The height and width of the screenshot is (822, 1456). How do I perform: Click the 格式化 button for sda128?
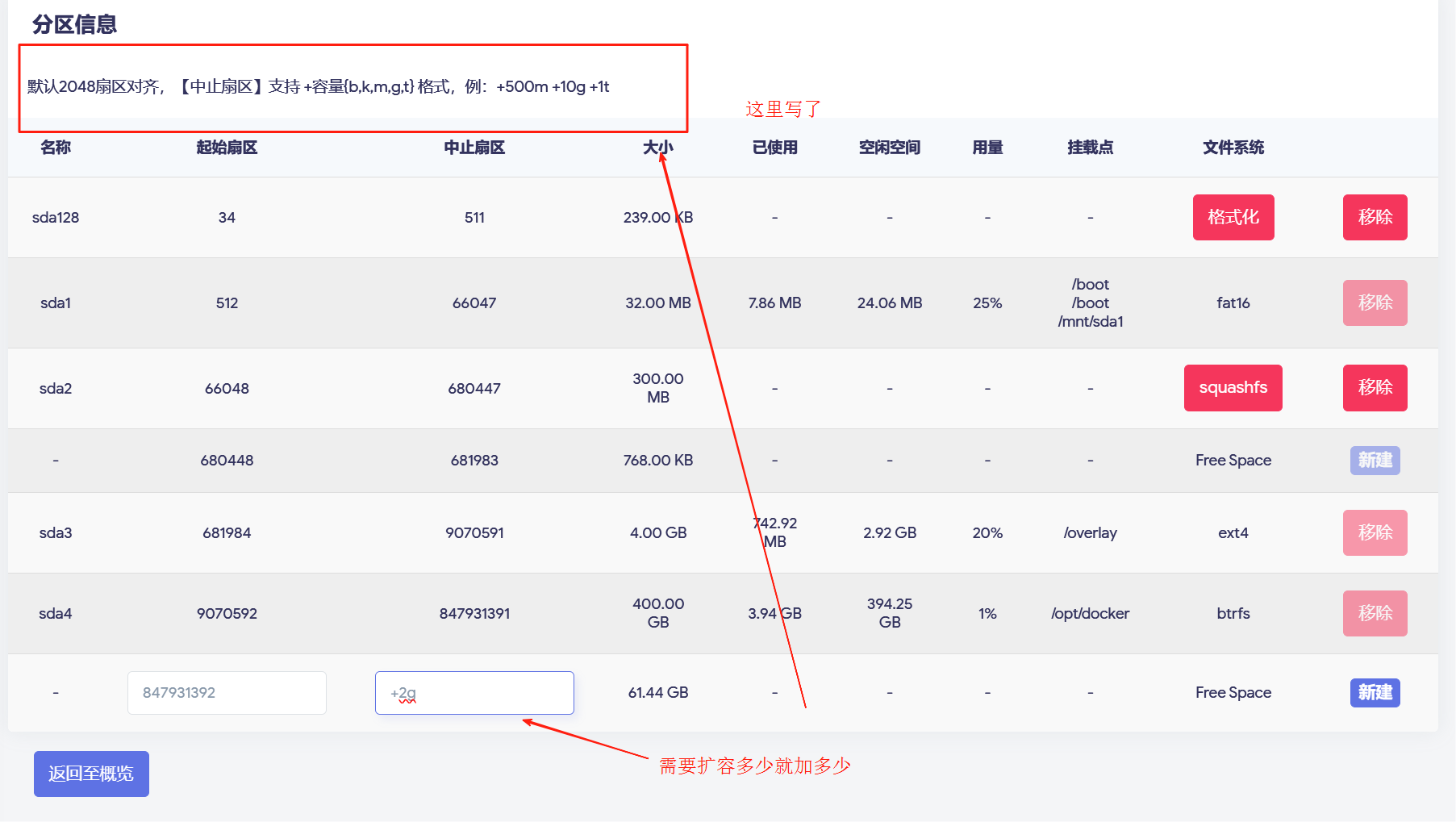(1233, 217)
